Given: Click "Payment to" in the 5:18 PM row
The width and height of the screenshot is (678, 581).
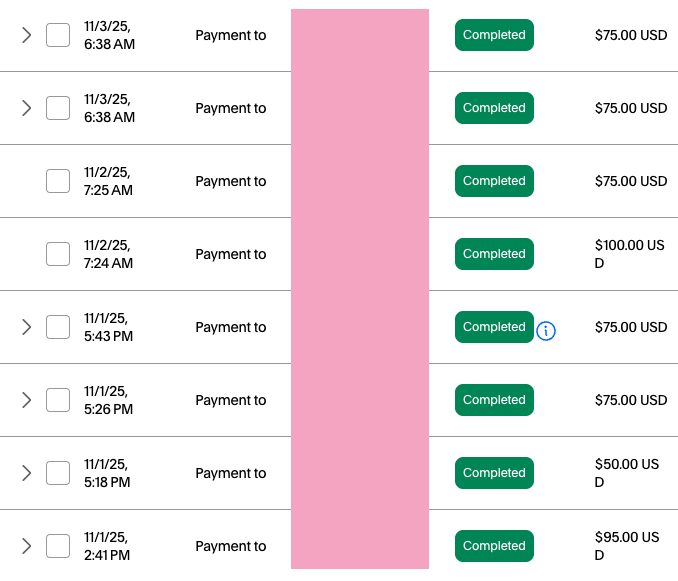Looking at the screenshot, I should pos(230,473).
